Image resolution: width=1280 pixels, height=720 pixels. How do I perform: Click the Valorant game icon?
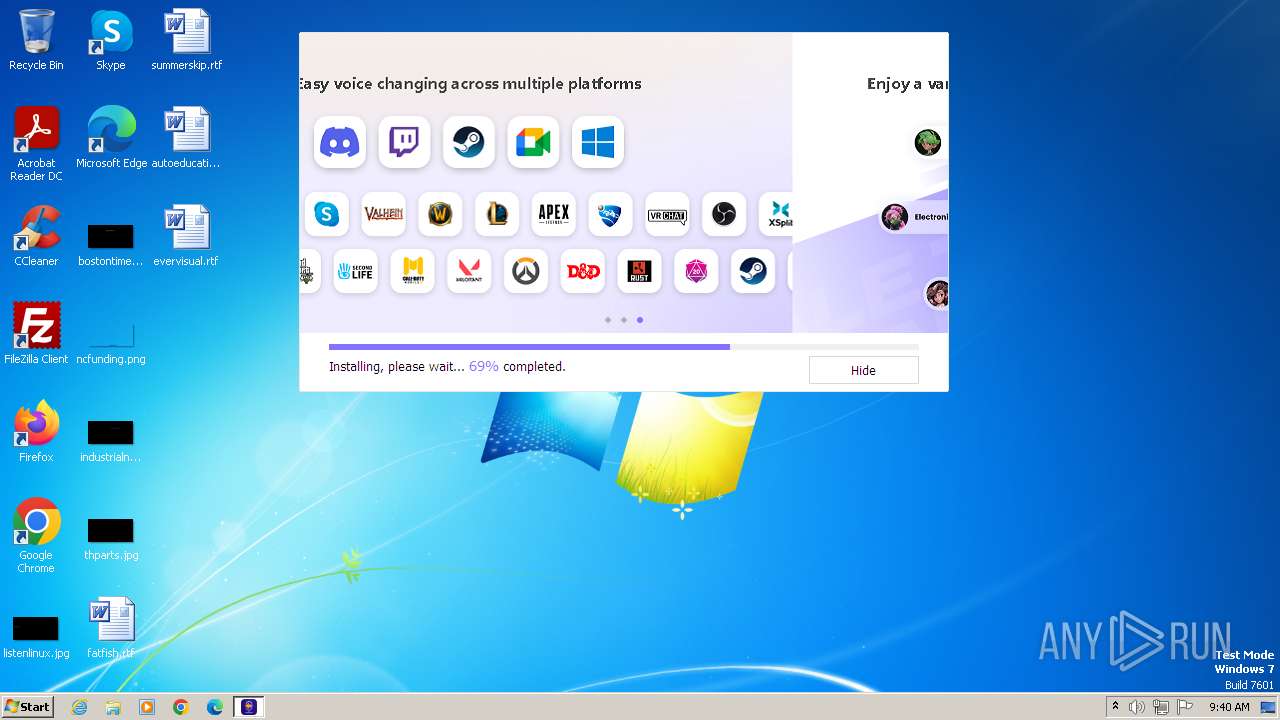(x=469, y=271)
